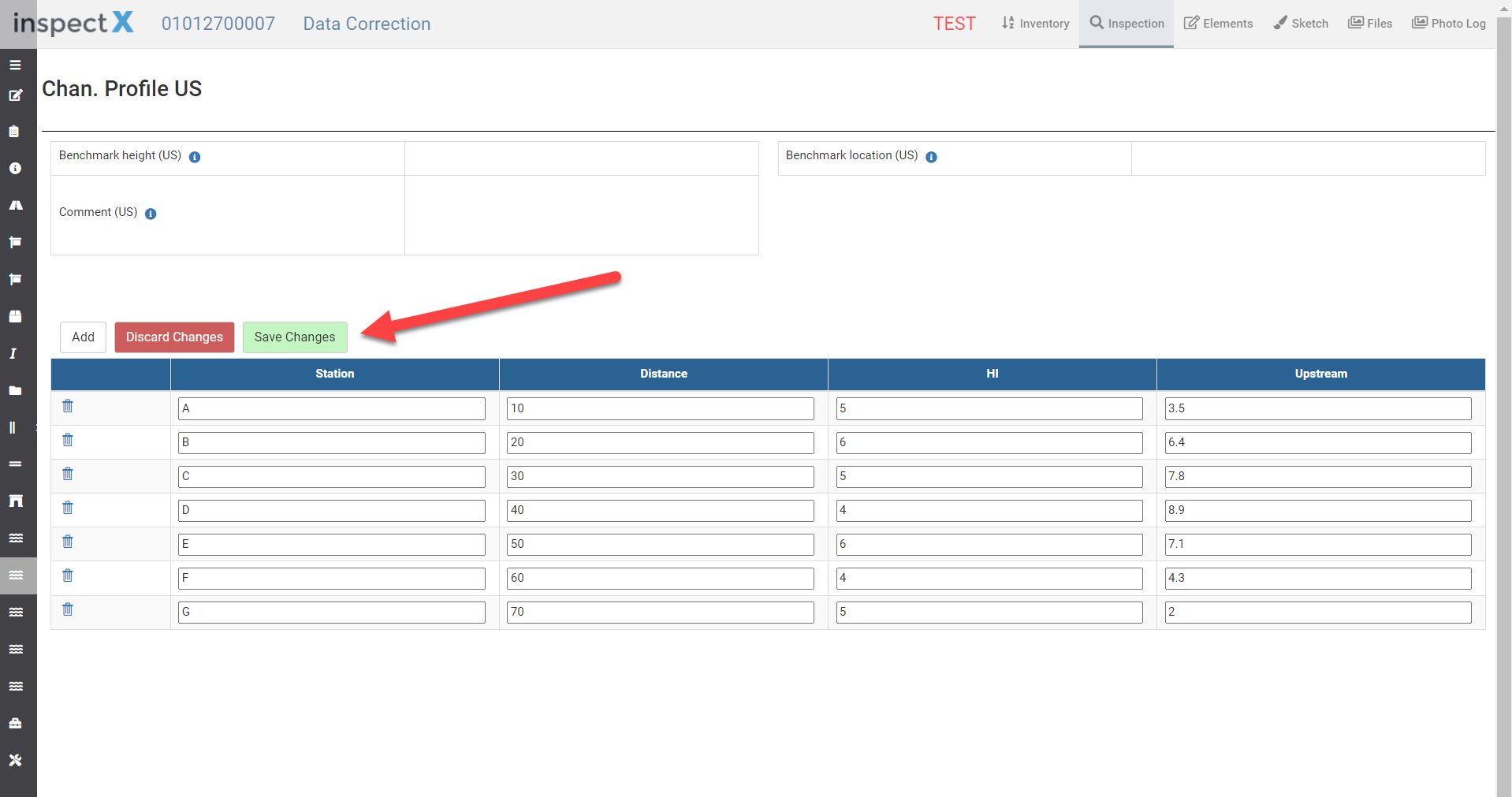The width and height of the screenshot is (1512, 797).
Task: Go to the Elements tab
Action: (1218, 24)
